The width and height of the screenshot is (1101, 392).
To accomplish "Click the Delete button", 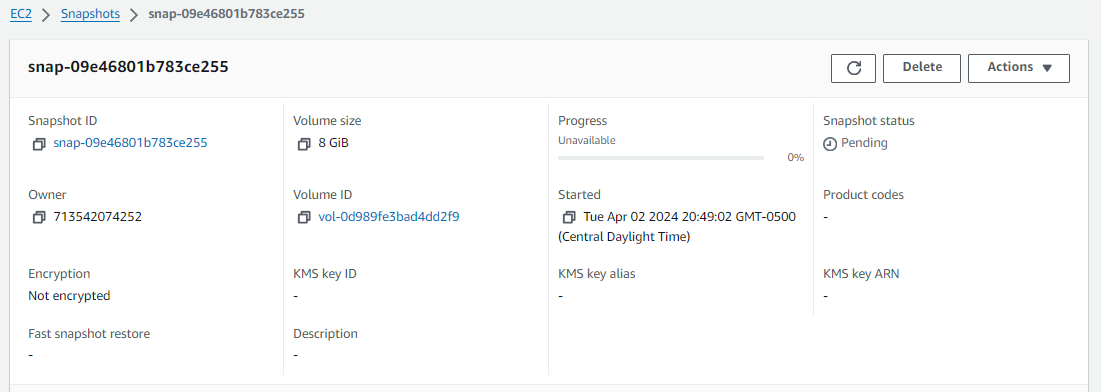I will (922, 68).
